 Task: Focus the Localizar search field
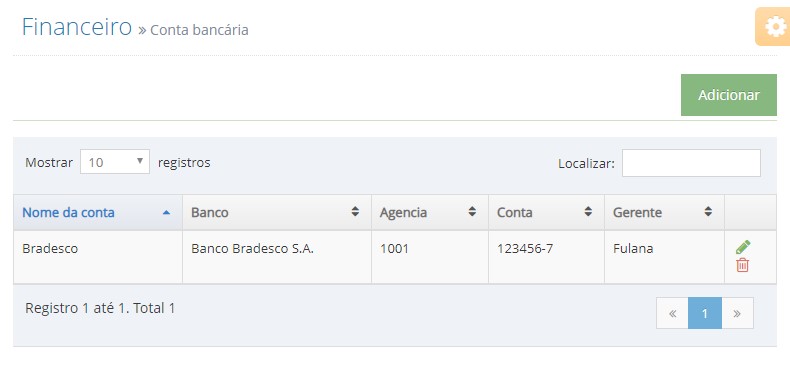click(x=691, y=163)
